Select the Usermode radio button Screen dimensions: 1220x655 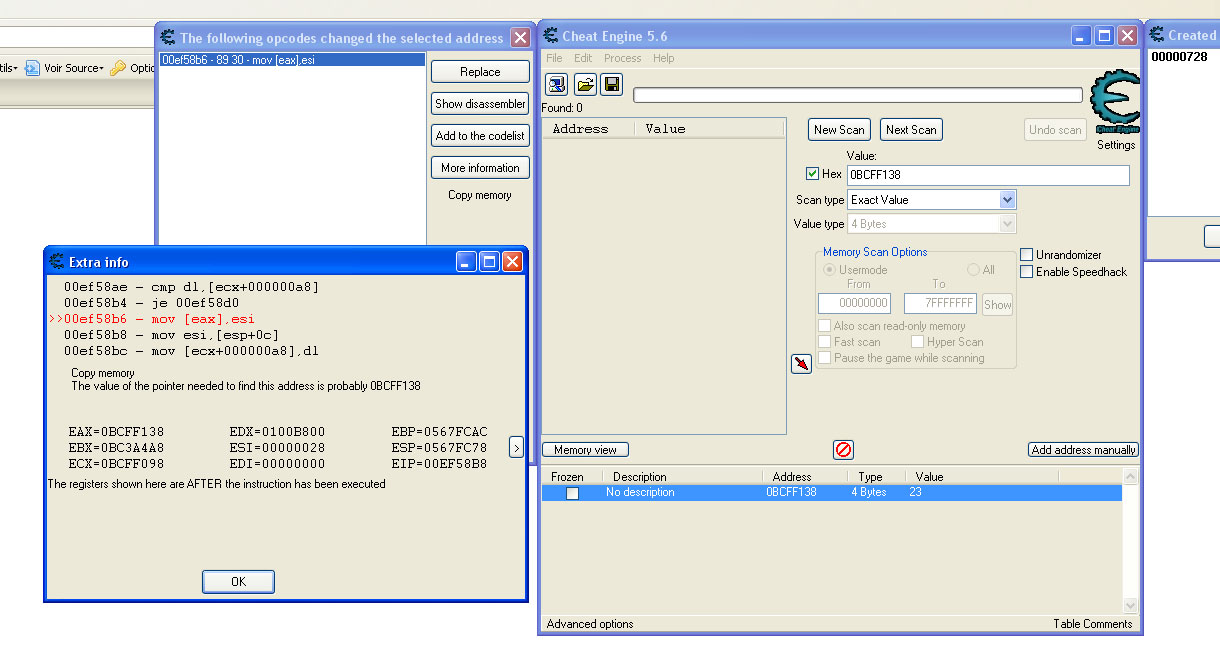coord(829,270)
